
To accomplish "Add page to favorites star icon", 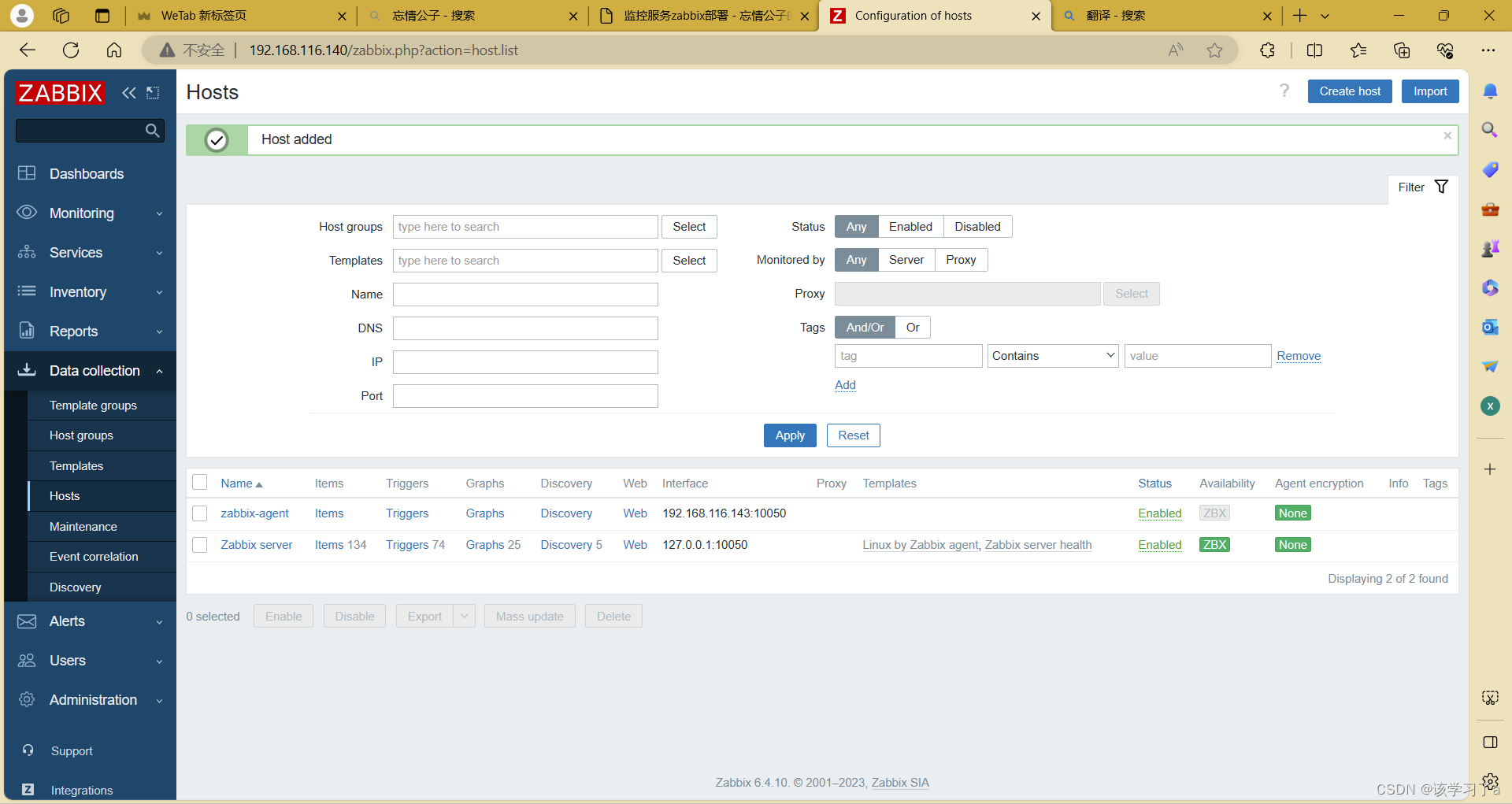I will coord(1215,50).
